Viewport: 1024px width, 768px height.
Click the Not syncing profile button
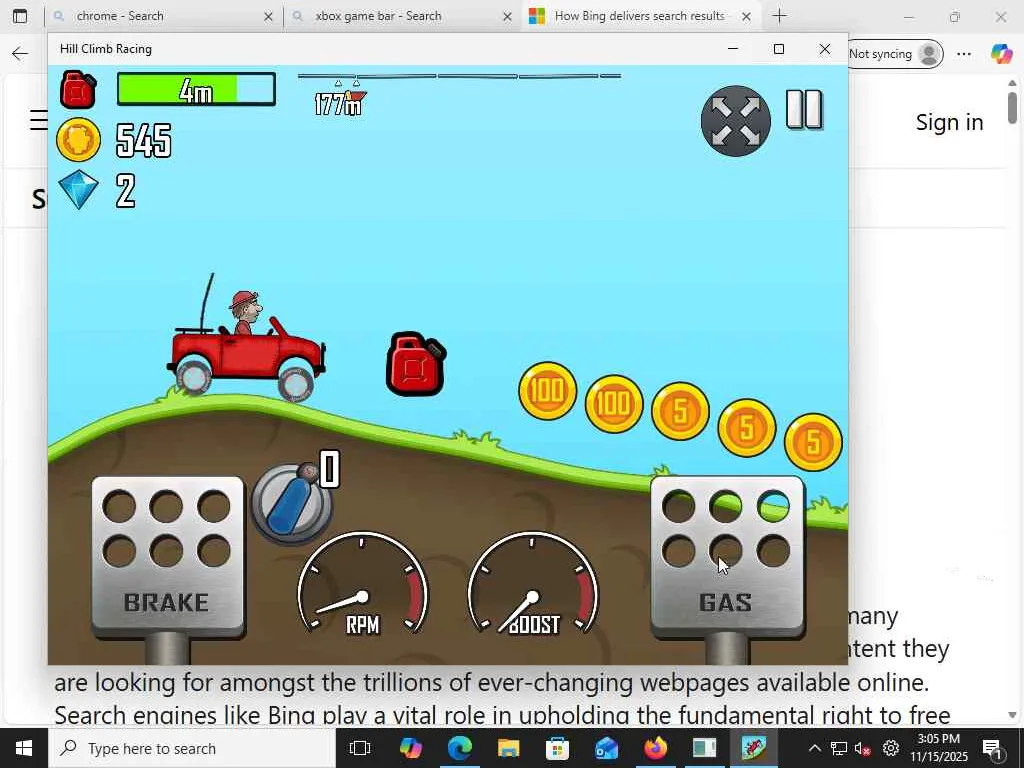895,54
